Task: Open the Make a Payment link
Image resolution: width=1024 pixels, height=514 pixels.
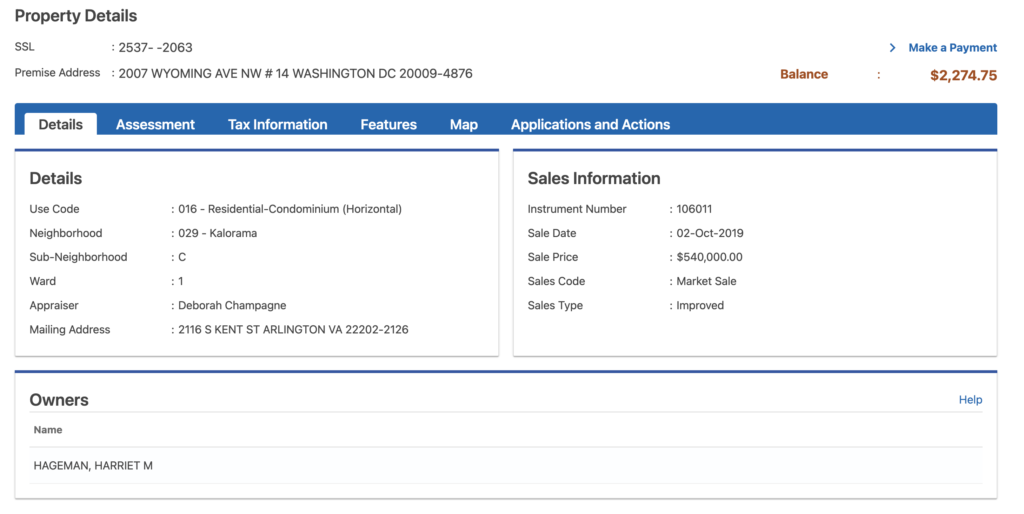Action: pos(952,48)
